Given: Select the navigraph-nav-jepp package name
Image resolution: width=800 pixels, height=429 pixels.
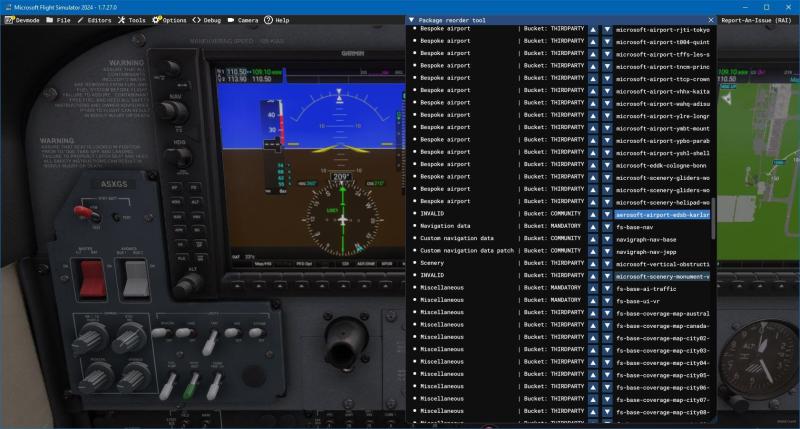Looking at the screenshot, I should coord(646,252).
